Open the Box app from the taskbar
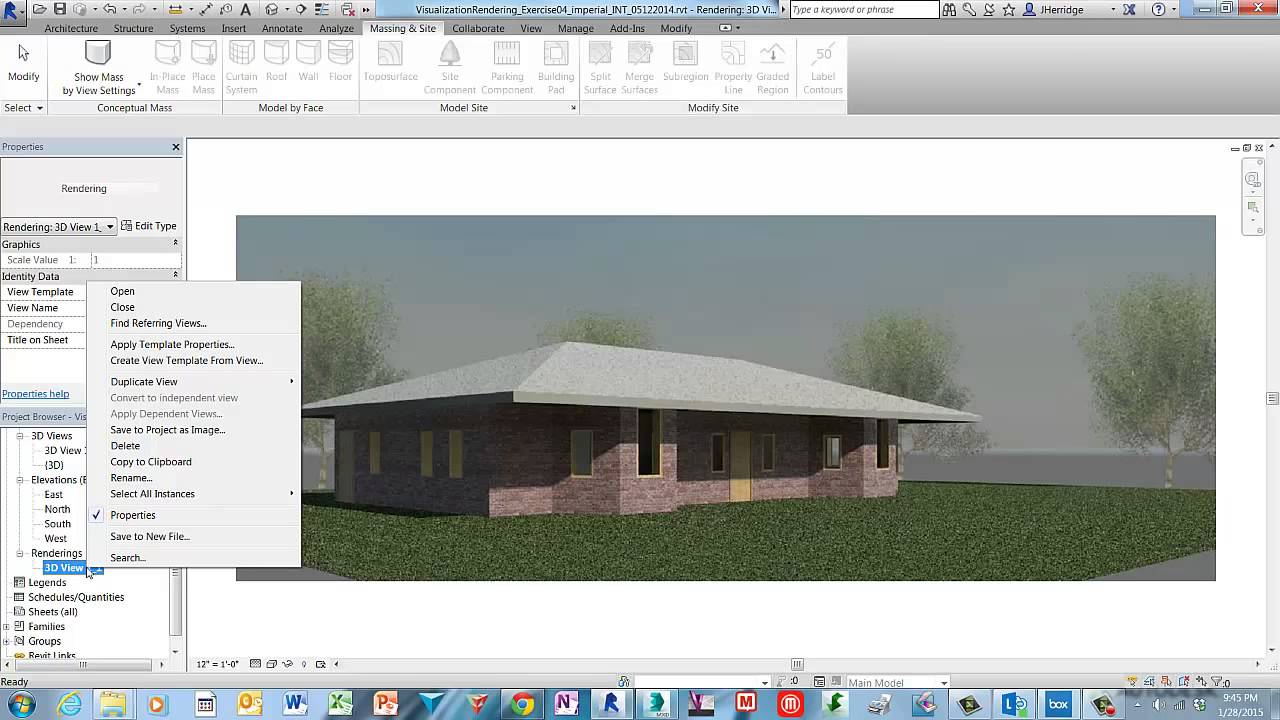This screenshot has width=1280, height=720. [x=1058, y=704]
